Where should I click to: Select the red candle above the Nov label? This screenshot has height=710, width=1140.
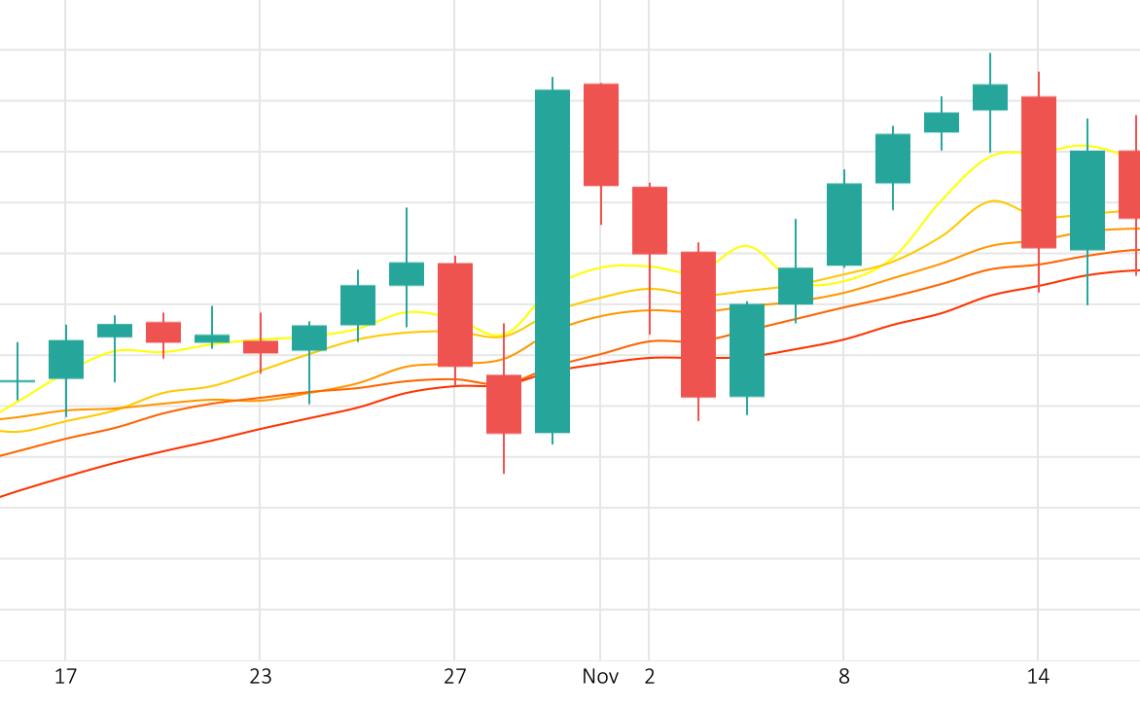pos(601,134)
